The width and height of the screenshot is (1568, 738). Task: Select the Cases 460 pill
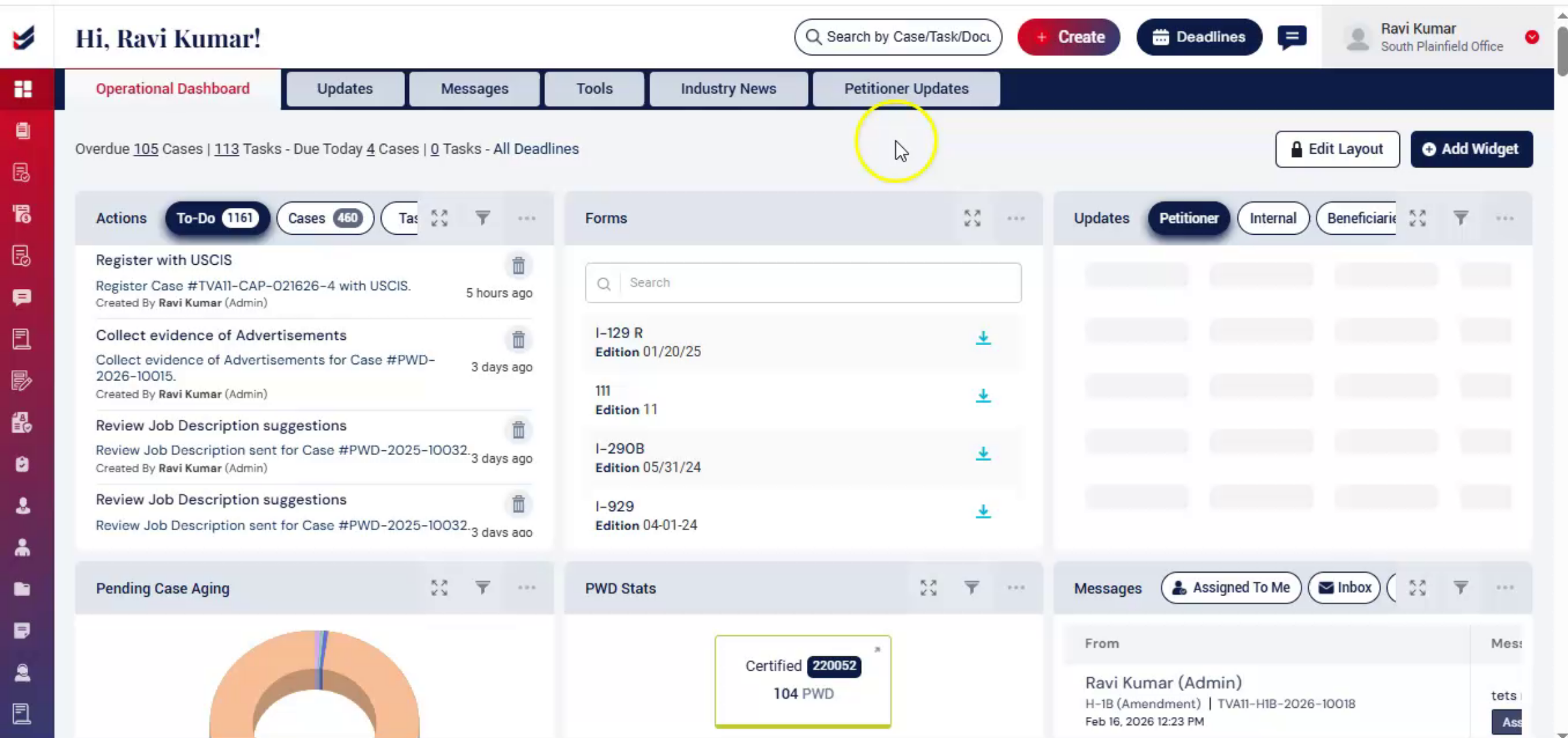tap(325, 218)
